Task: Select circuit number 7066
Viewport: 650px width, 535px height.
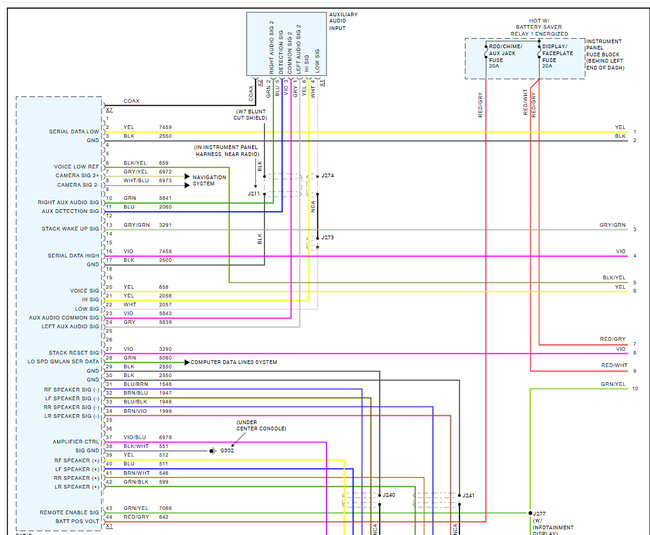Action: (165, 508)
